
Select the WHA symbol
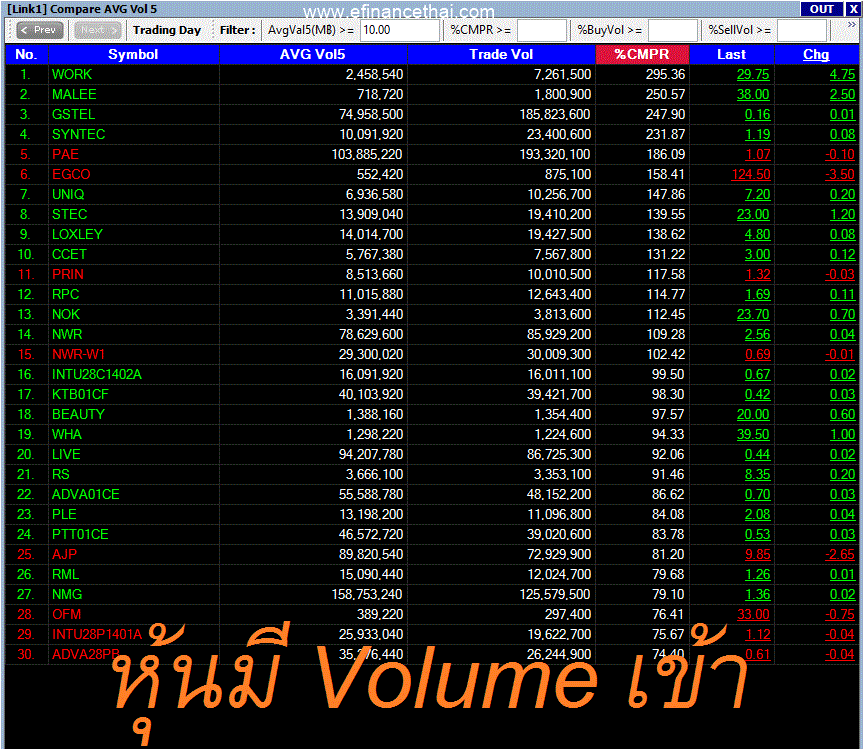pos(67,434)
